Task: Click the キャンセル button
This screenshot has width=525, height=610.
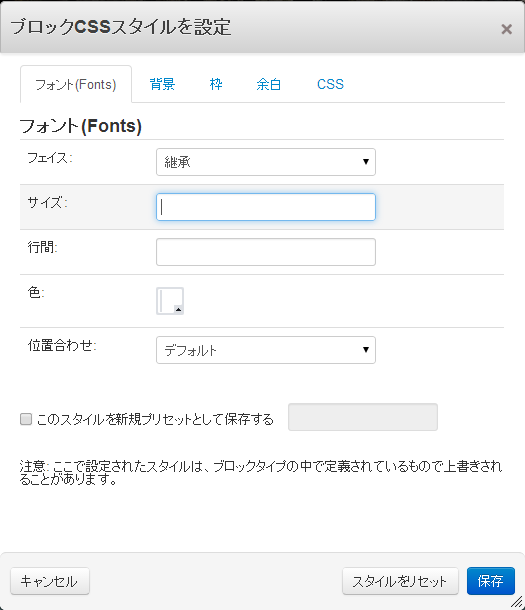Action: click(50, 581)
